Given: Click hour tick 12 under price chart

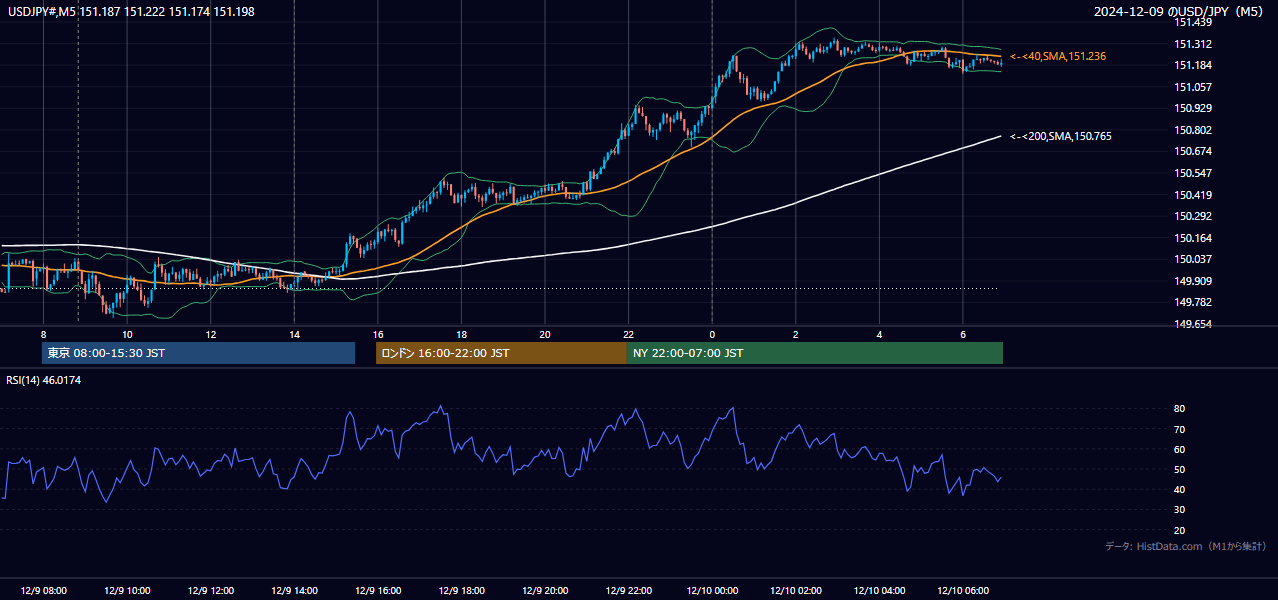Looking at the screenshot, I should click(x=211, y=334).
